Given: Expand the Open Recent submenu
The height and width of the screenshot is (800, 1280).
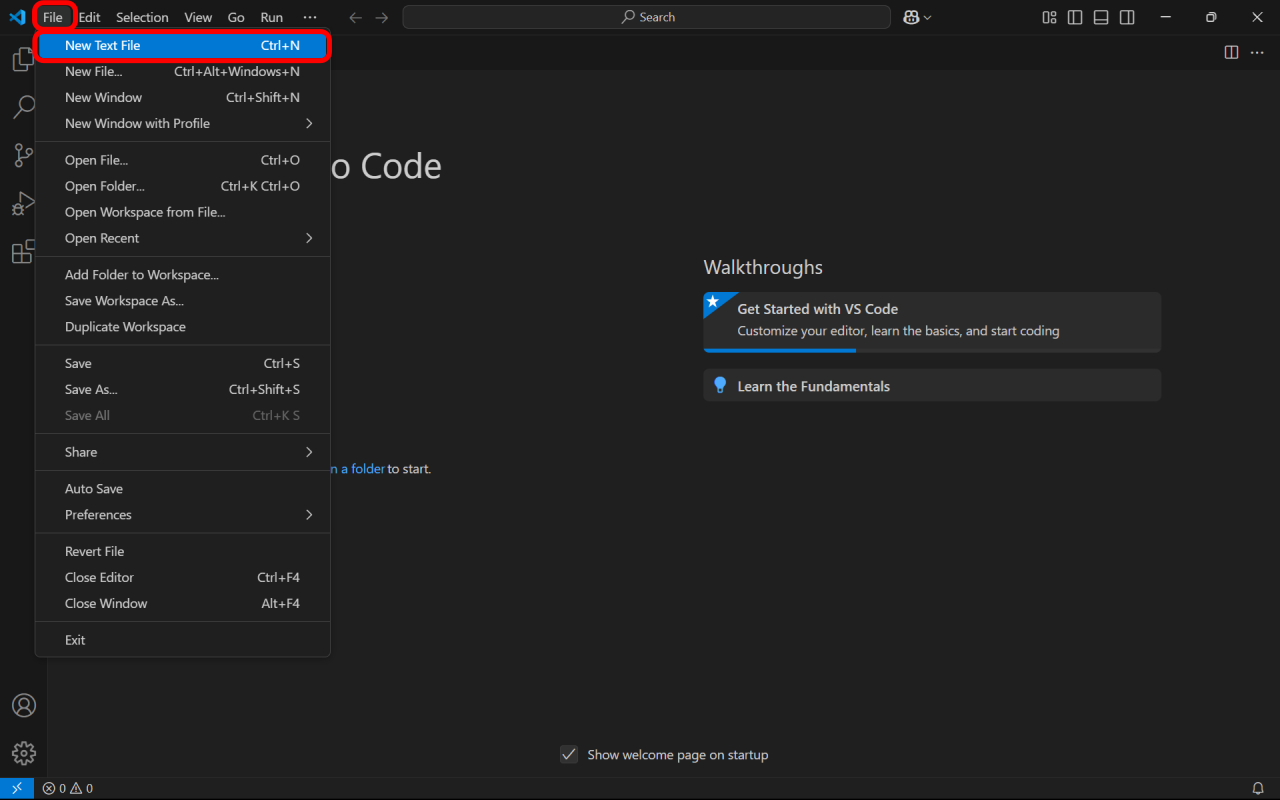Looking at the screenshot, I should tap(182, 238).
